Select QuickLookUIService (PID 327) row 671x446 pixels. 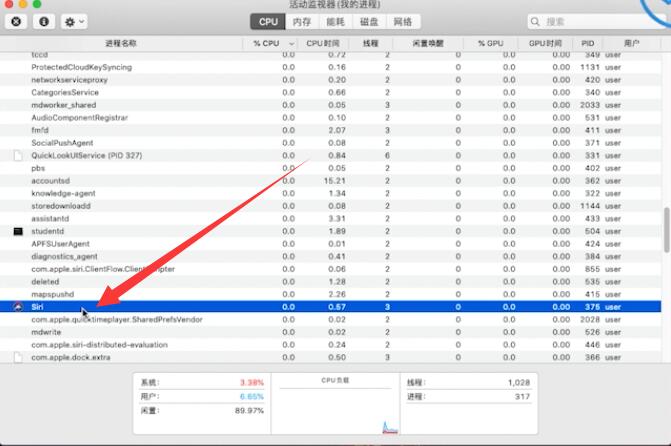pyautogui.click(x=330, y=156)
